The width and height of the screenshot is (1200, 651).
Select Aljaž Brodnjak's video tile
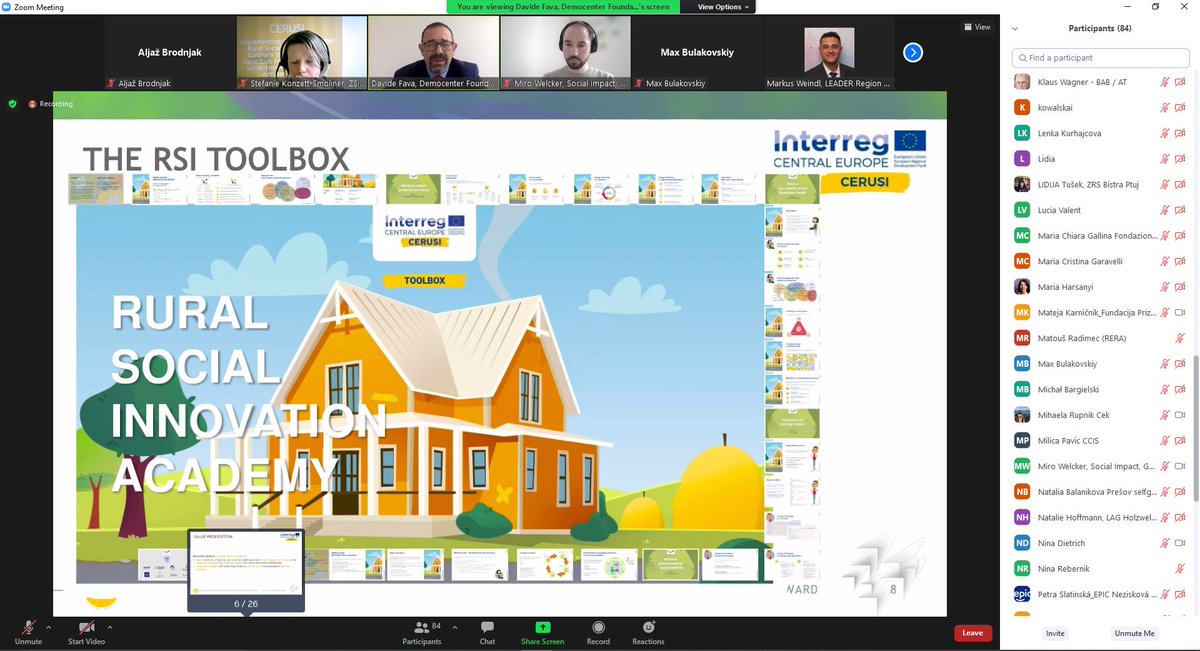(169, 52)
